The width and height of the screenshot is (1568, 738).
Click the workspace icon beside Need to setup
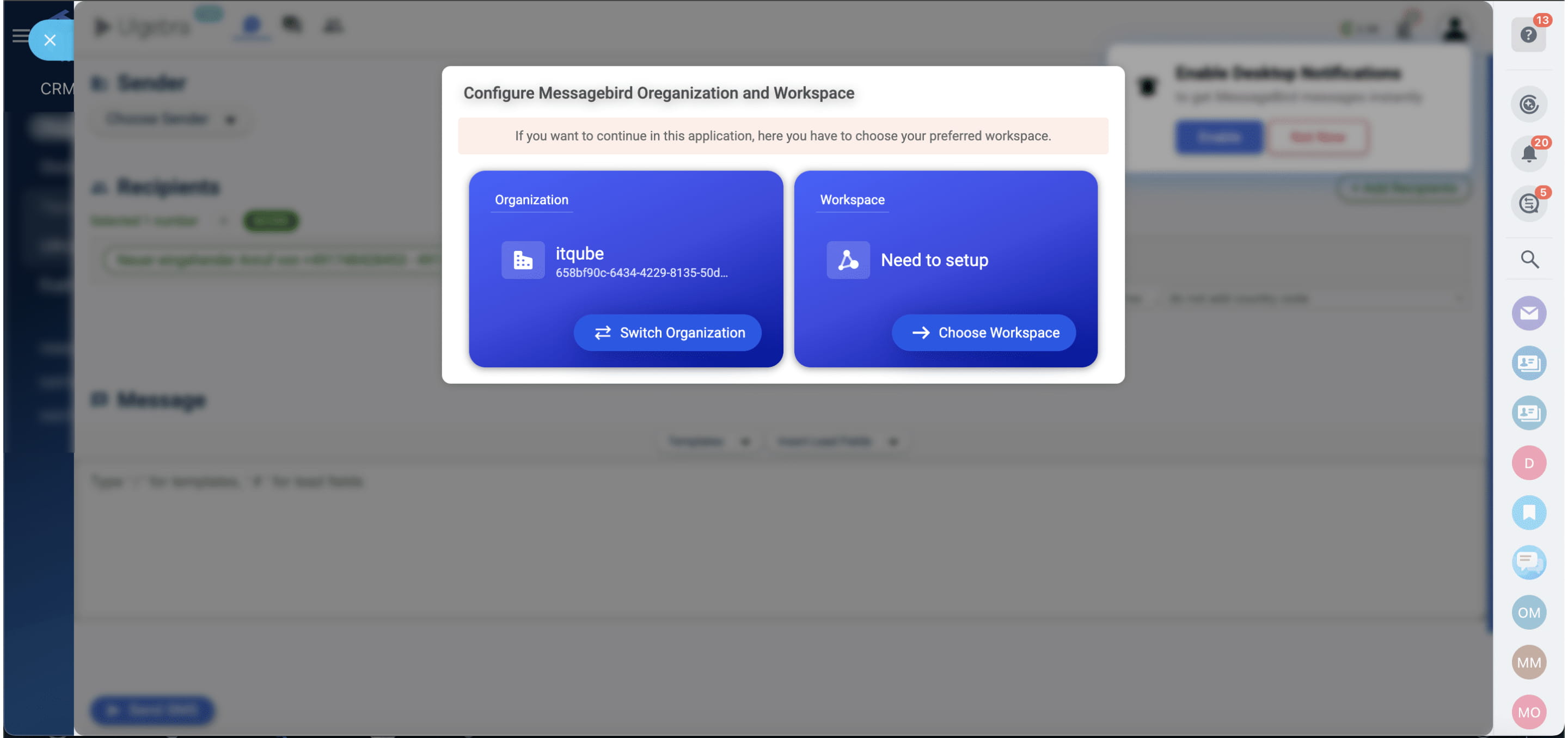(848, 260)
